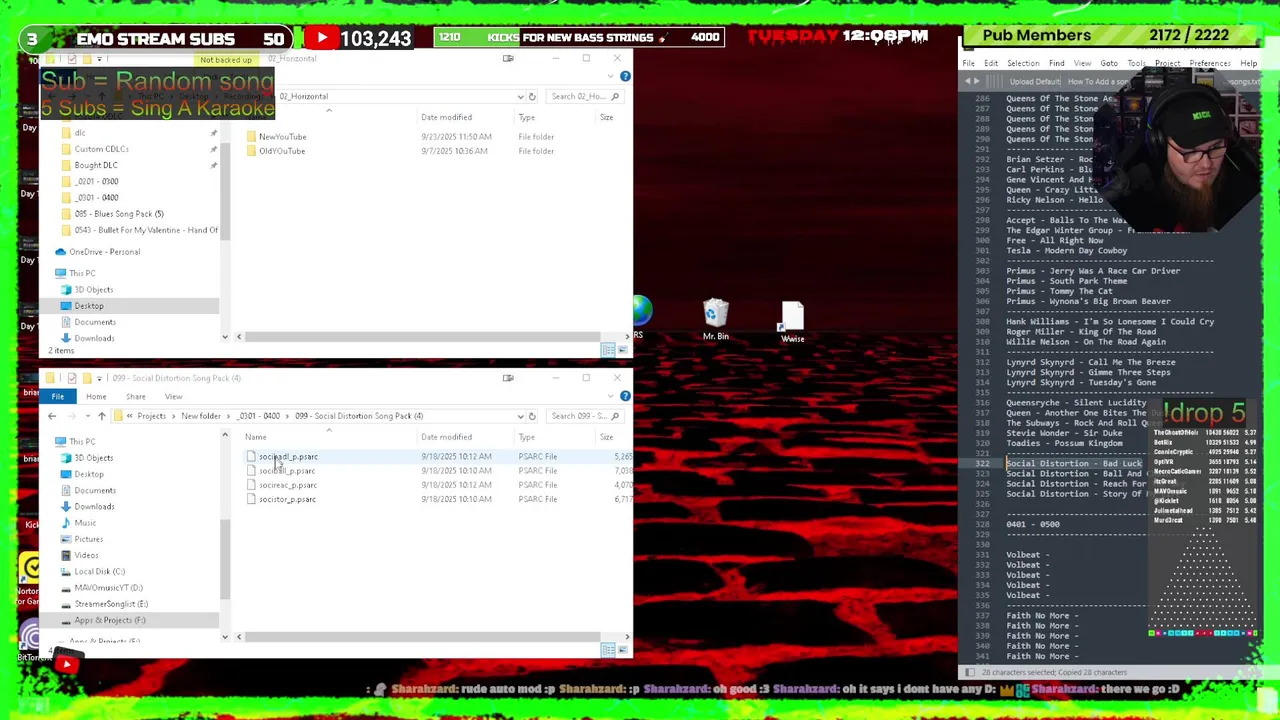Open StreamerSonglist (E:) drive in navigation pane
Viewport: 1280px width, 720px height.
coord(110,604)
